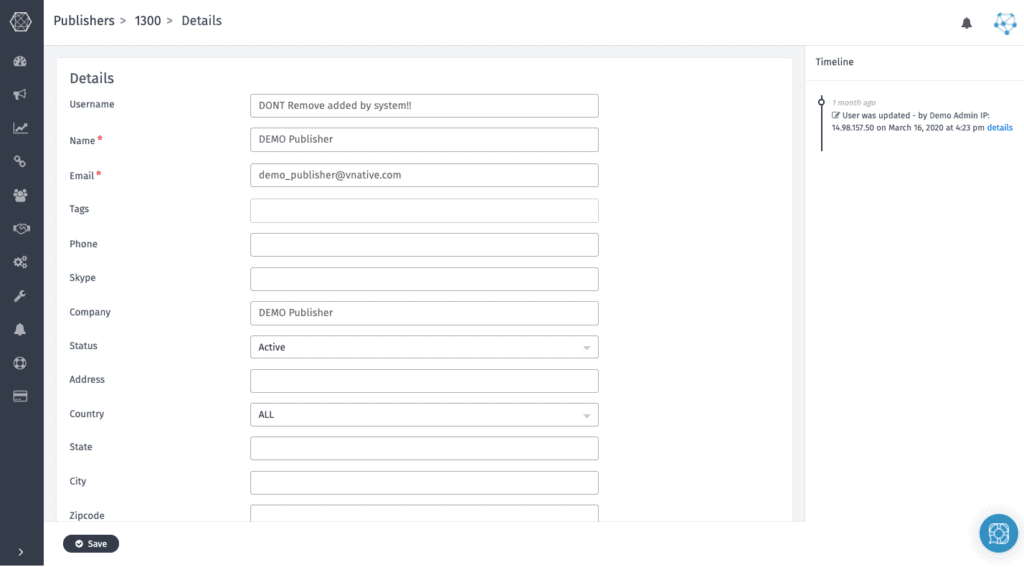Open notifications bell in top header
This screenshot has height=567, width=1024.
[x=966, y=23]
